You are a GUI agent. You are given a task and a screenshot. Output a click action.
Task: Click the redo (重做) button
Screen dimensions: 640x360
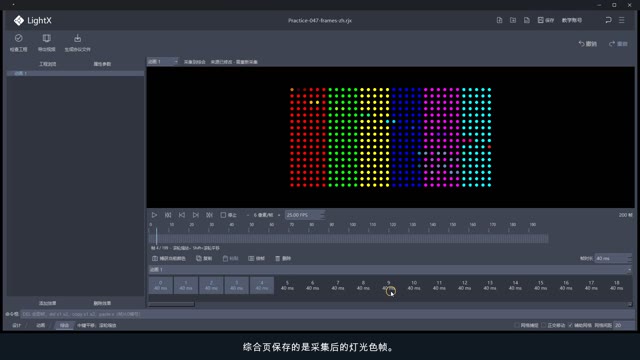coord(618,44)
